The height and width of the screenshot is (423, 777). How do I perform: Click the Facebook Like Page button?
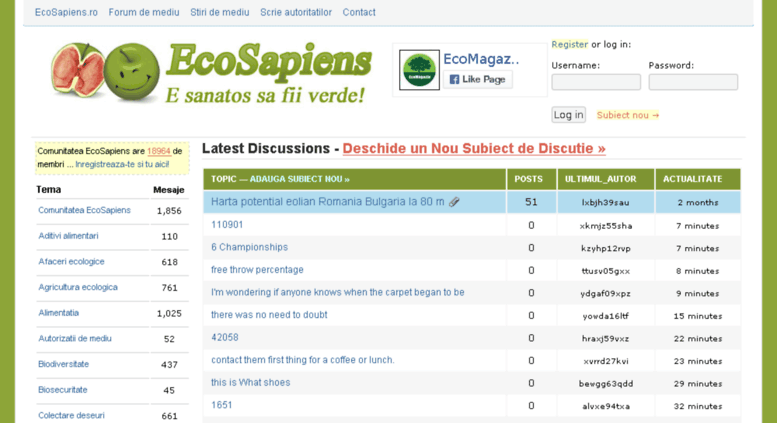[478, 79]
